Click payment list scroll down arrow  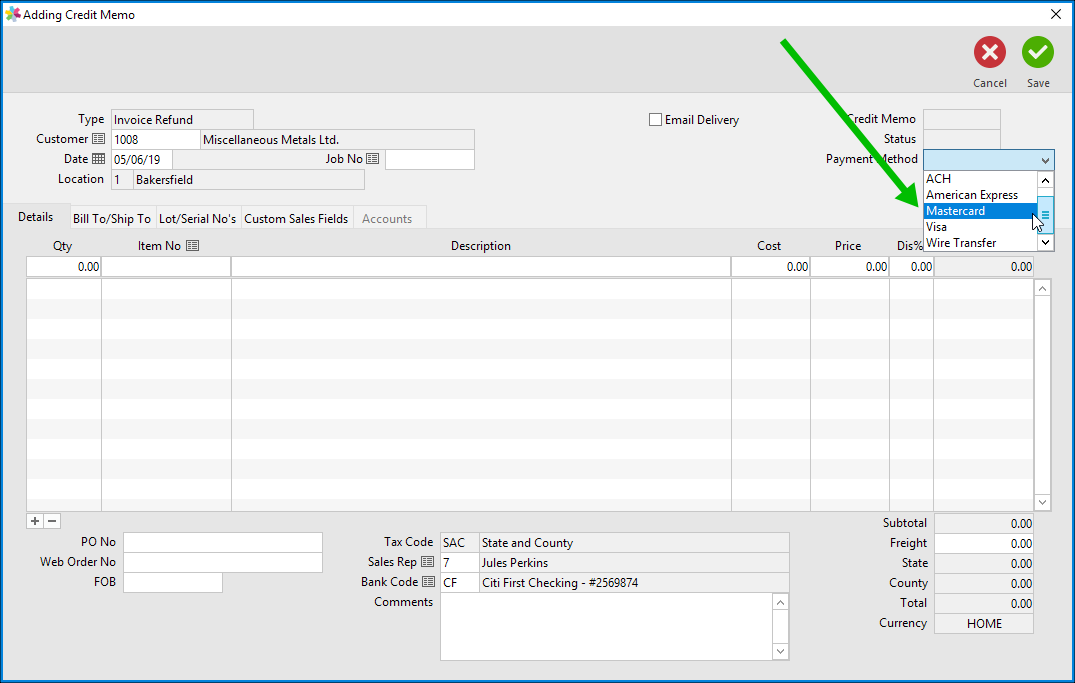pyautogui.click(x=1045, y=241)
